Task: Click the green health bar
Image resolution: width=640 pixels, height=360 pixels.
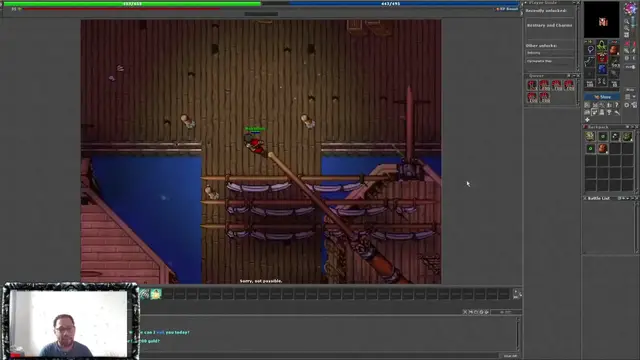Action: [x=132, y=4]
